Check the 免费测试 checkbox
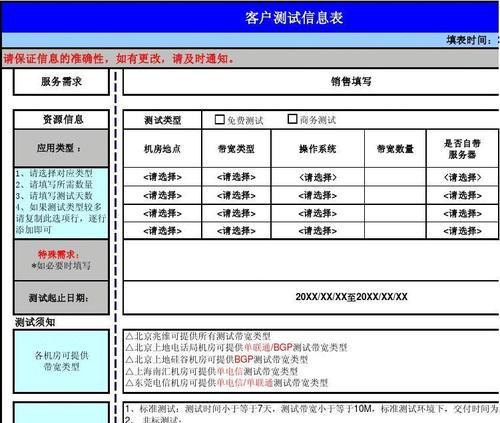 tap(220, 119)
